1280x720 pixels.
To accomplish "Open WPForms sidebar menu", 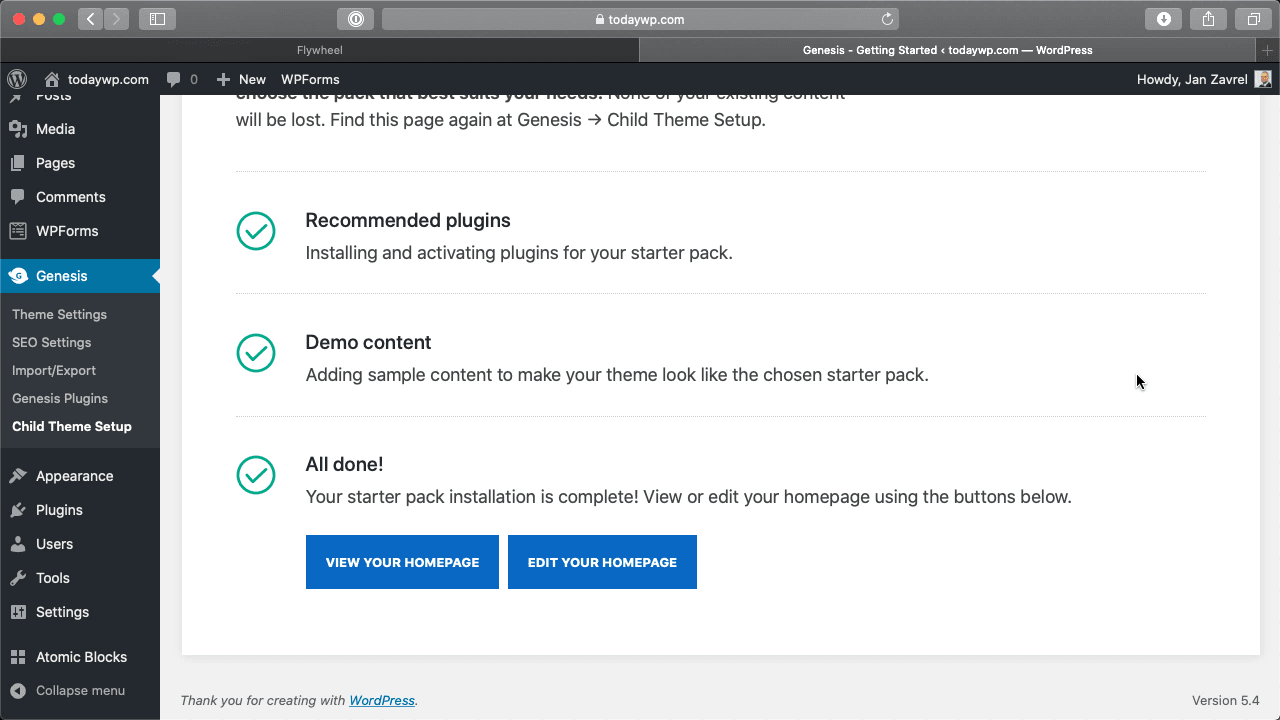I will 67,231.
